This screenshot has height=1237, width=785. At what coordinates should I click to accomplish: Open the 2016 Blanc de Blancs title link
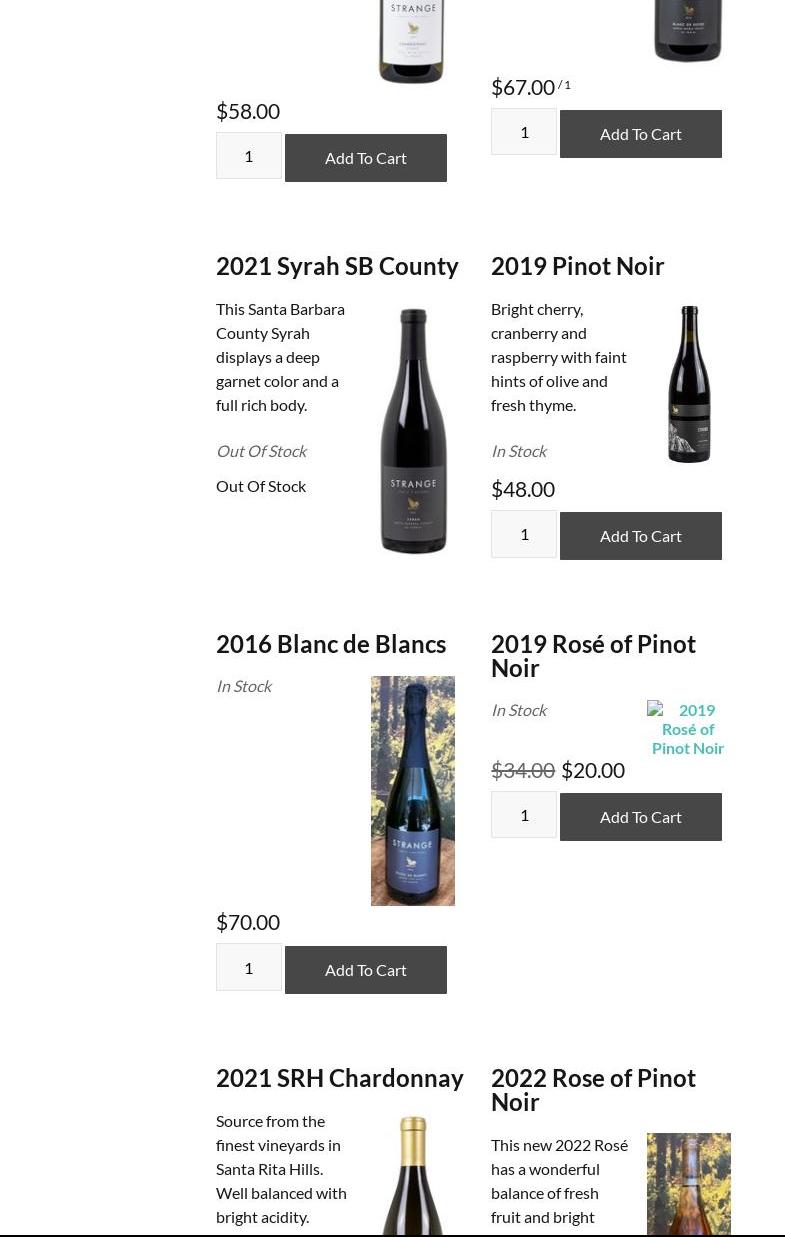pyautogui.click(x=331, y=644)
